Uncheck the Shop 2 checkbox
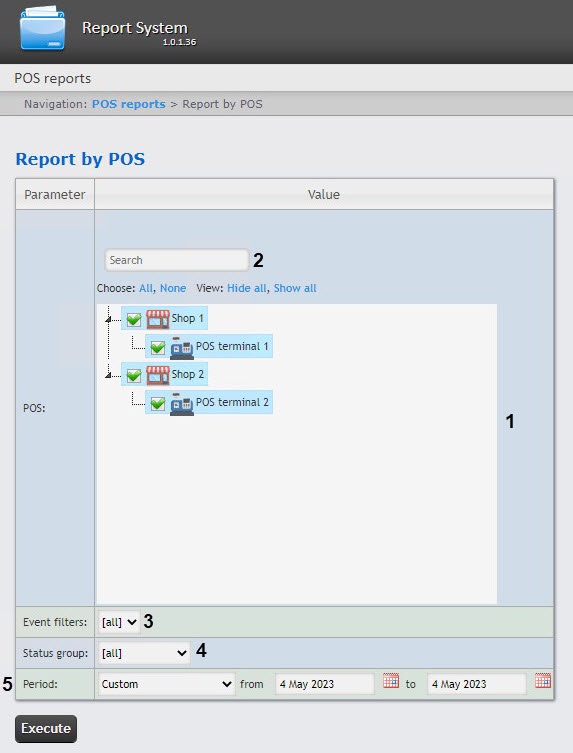573x753 pixels. pos(134,375)
